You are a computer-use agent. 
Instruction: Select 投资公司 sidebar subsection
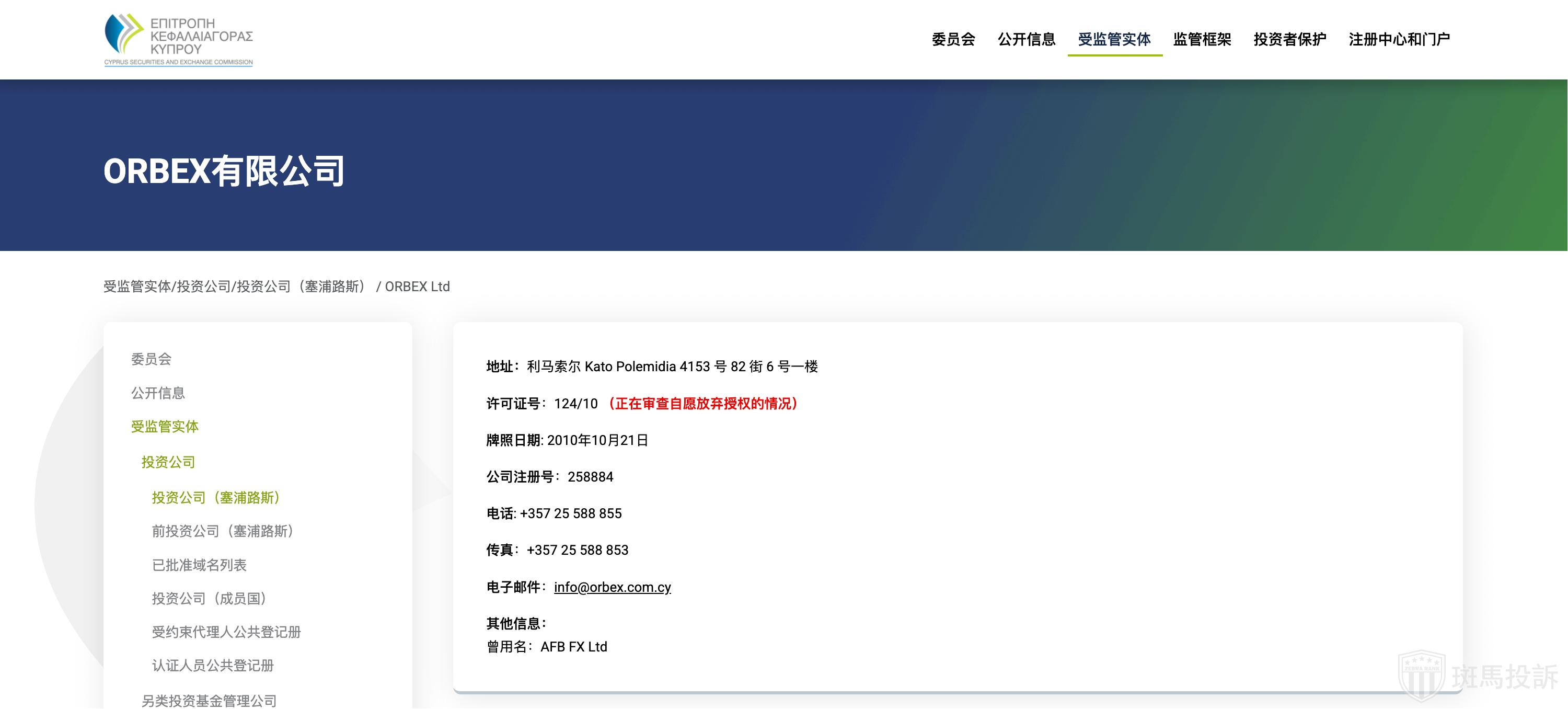click(168, 462)
